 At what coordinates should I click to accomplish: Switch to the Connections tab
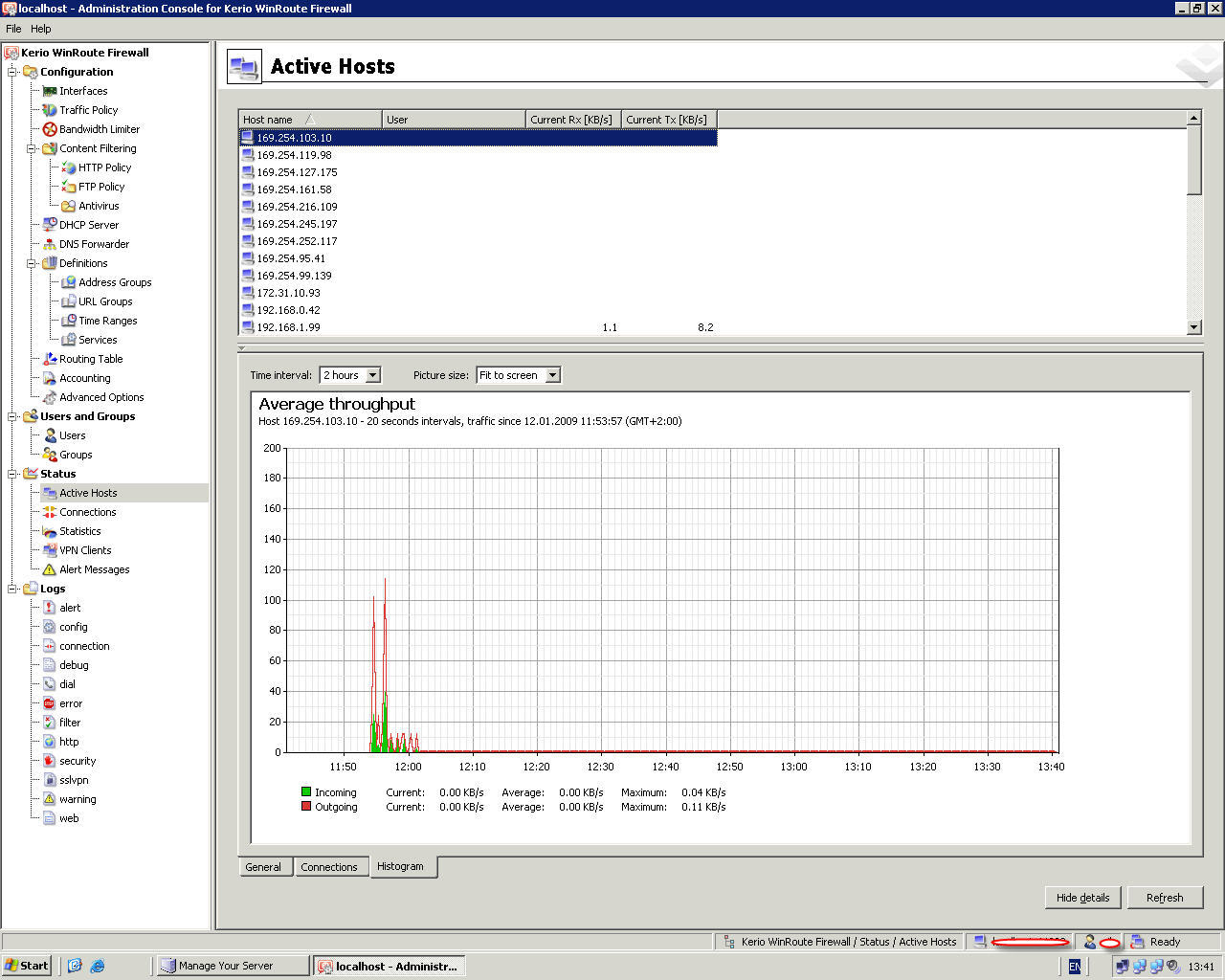tap(329, 867)
